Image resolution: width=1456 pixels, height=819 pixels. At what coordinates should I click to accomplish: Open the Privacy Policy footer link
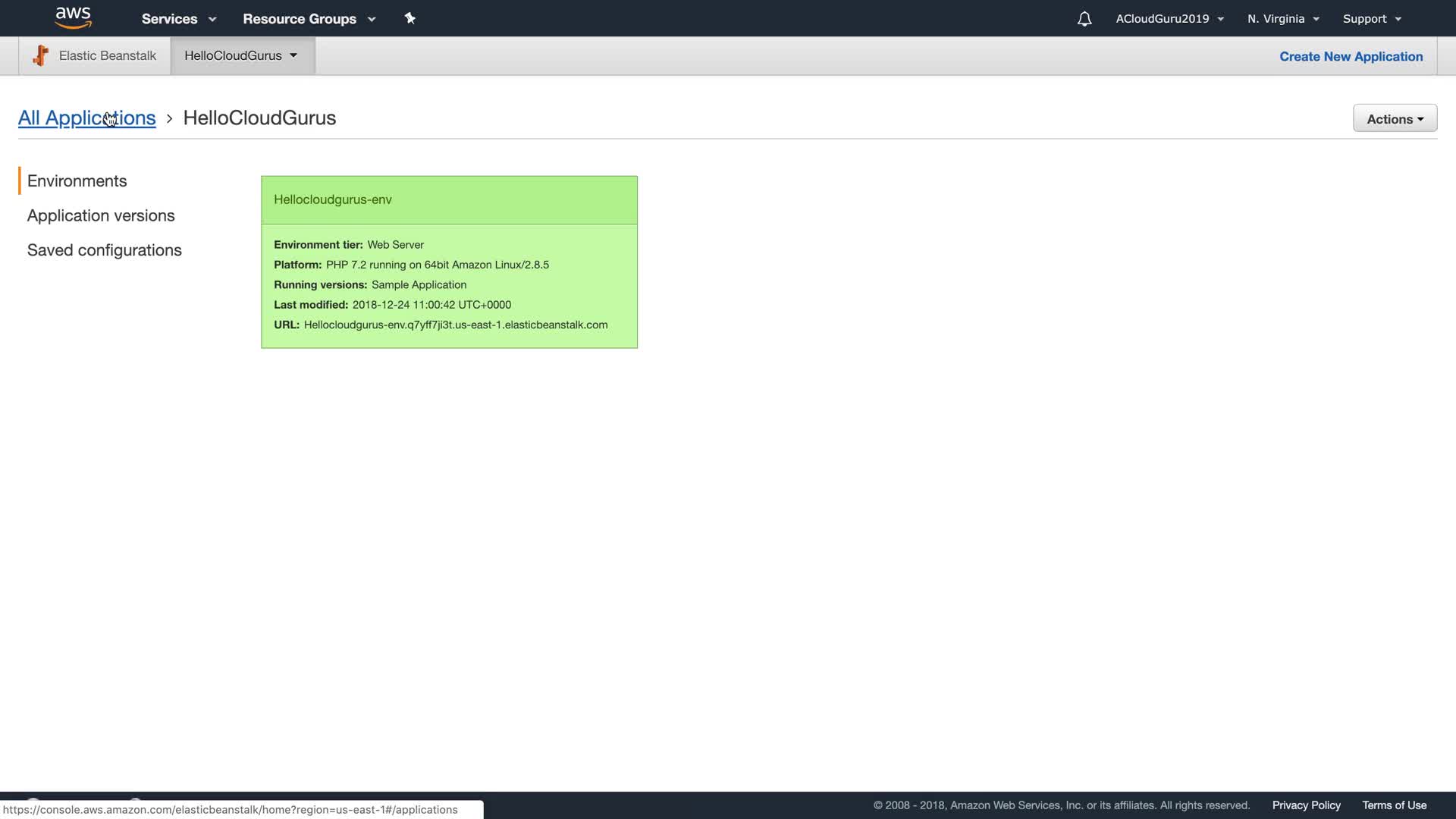click(x=1306, y=805)
